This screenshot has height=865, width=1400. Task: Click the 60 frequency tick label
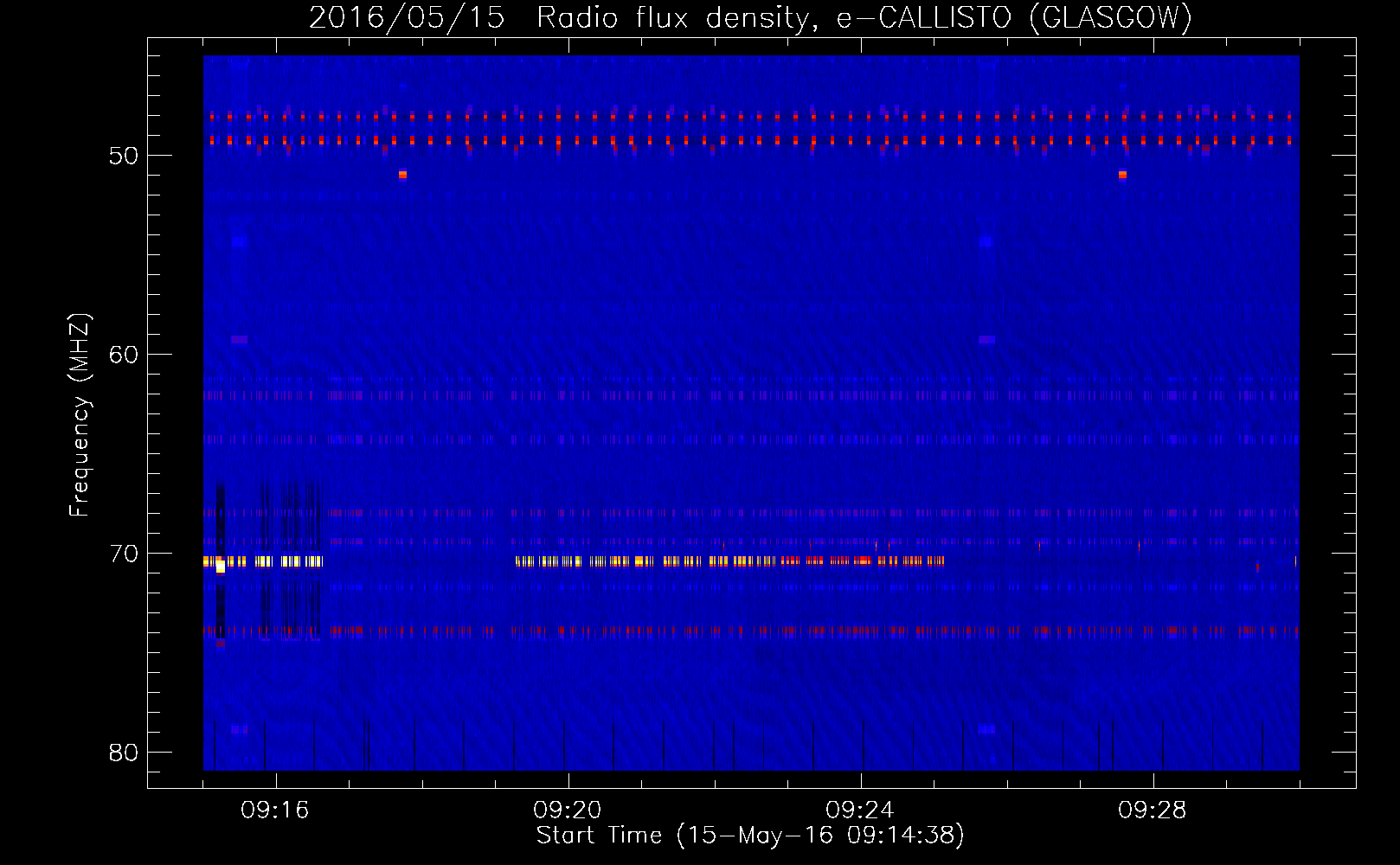click(x=125, y=355)
